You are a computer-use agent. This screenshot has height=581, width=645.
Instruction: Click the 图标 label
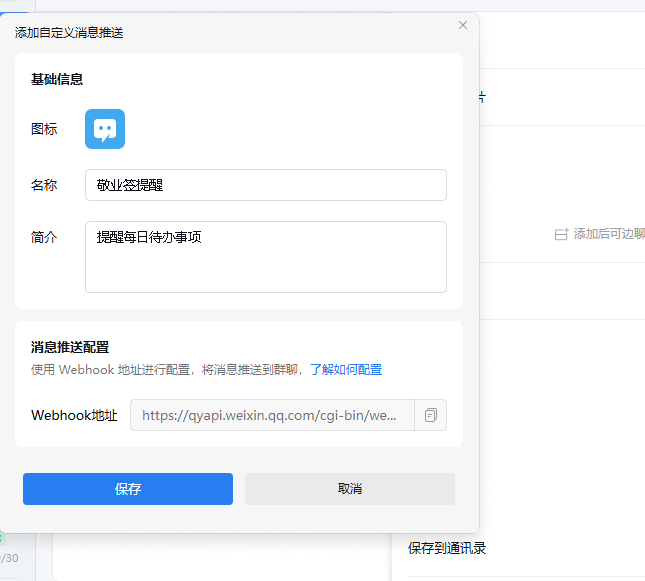point(44,129)
